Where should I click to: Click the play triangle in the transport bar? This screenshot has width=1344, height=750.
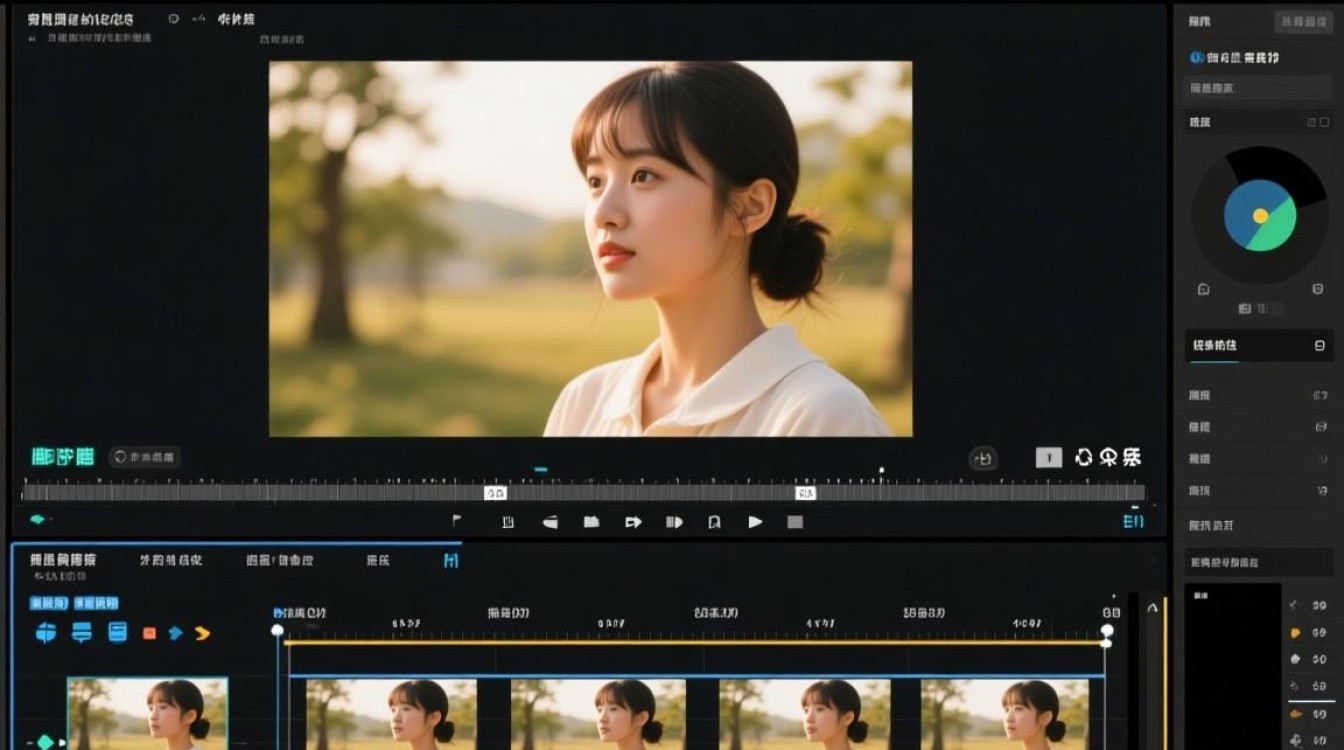tap(755, 522)
